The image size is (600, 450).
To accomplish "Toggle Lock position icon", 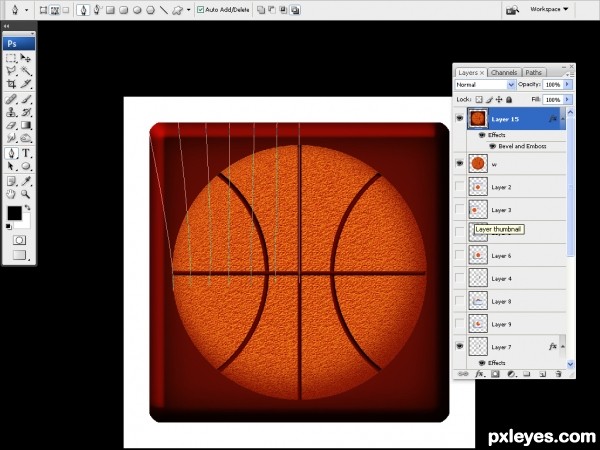I will [x=499, y=99].
